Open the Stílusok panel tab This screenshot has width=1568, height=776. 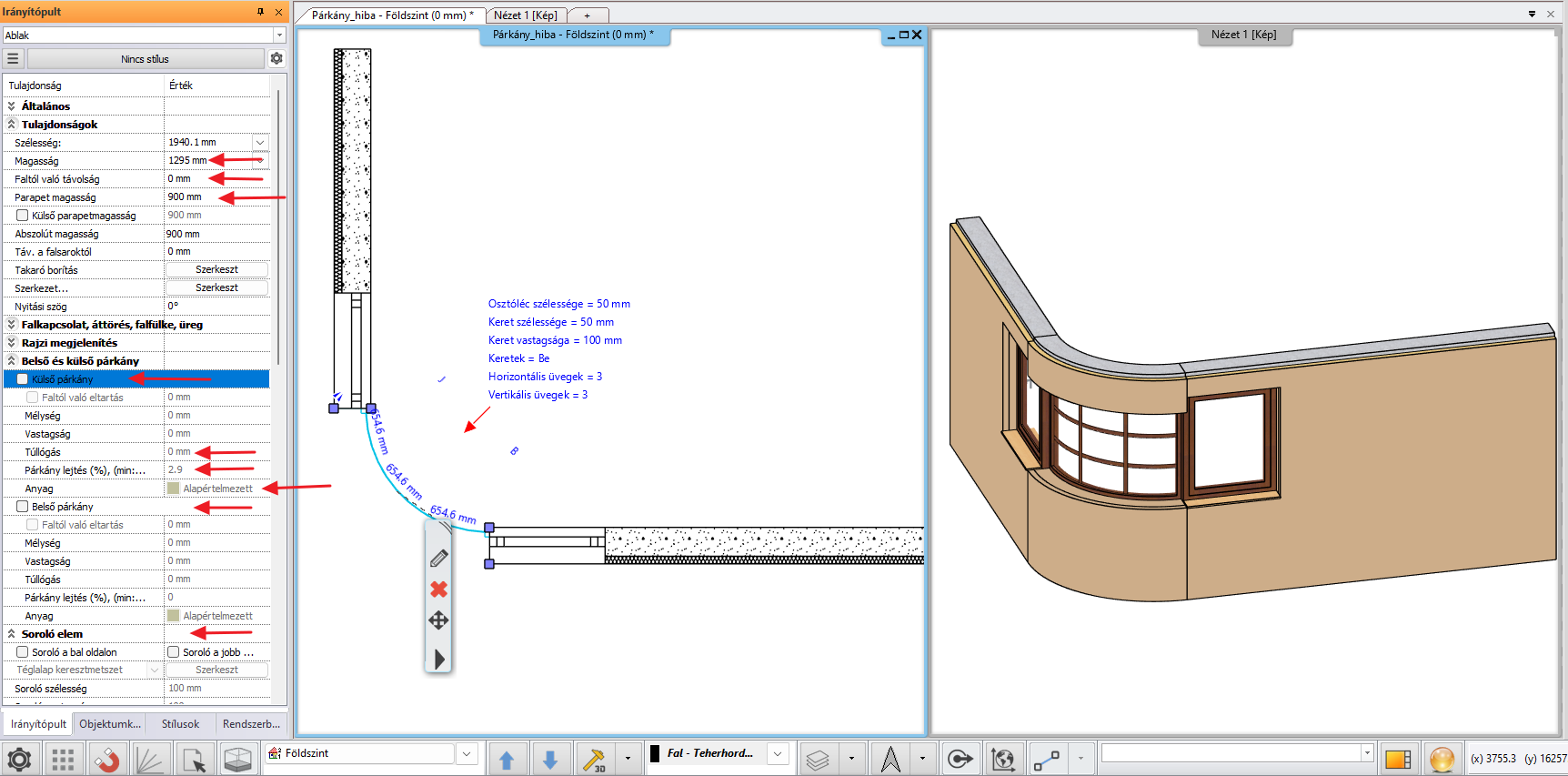pyautogui.click(x=180, y=724)
